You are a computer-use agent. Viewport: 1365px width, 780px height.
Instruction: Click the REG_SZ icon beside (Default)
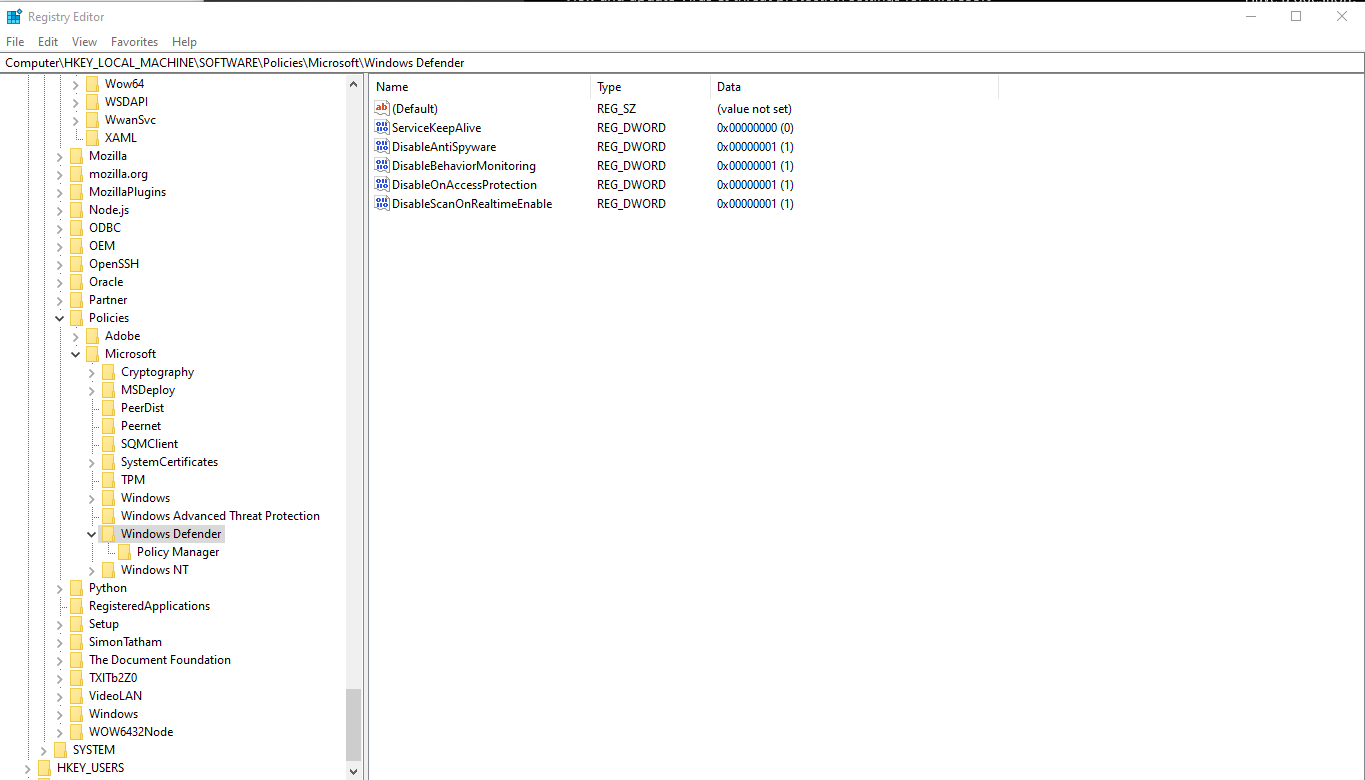381,108
